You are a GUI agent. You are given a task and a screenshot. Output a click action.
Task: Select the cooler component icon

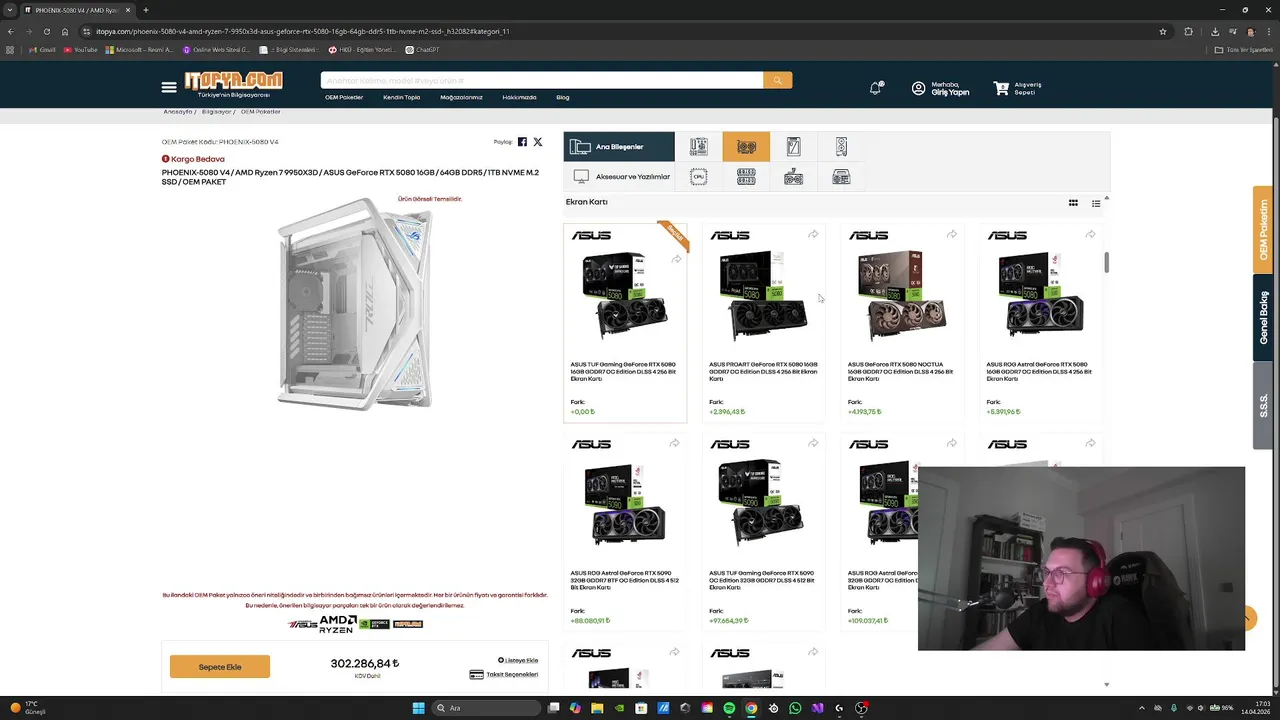(x=793, y=176)
